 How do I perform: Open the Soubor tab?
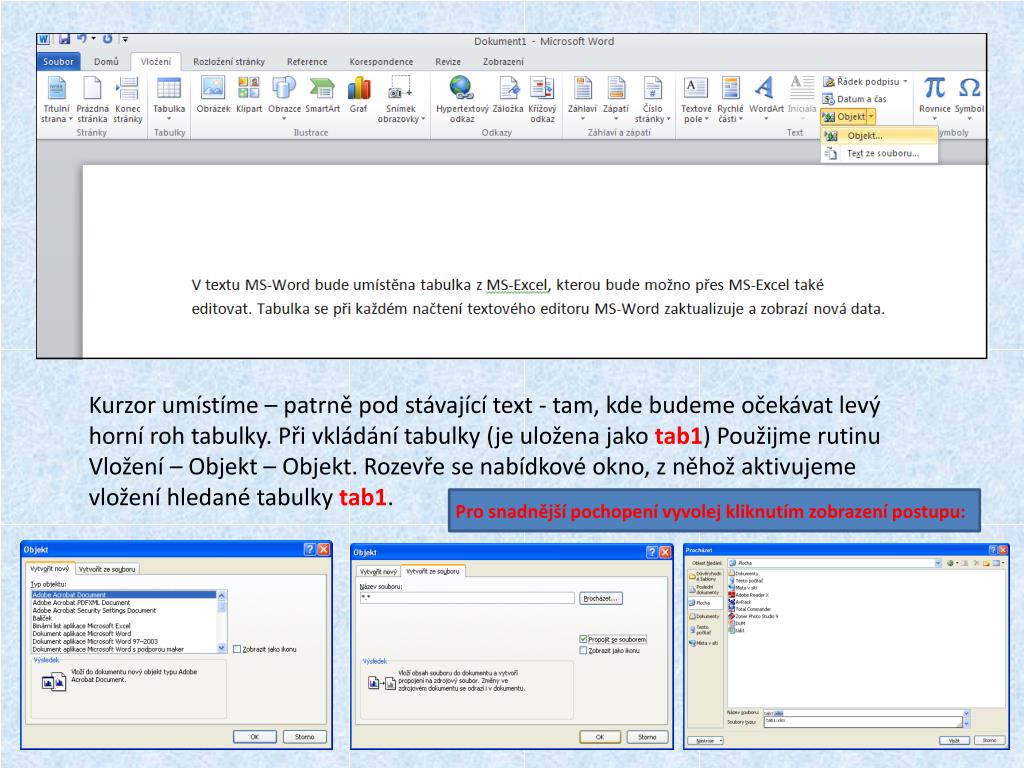[58, 61]
